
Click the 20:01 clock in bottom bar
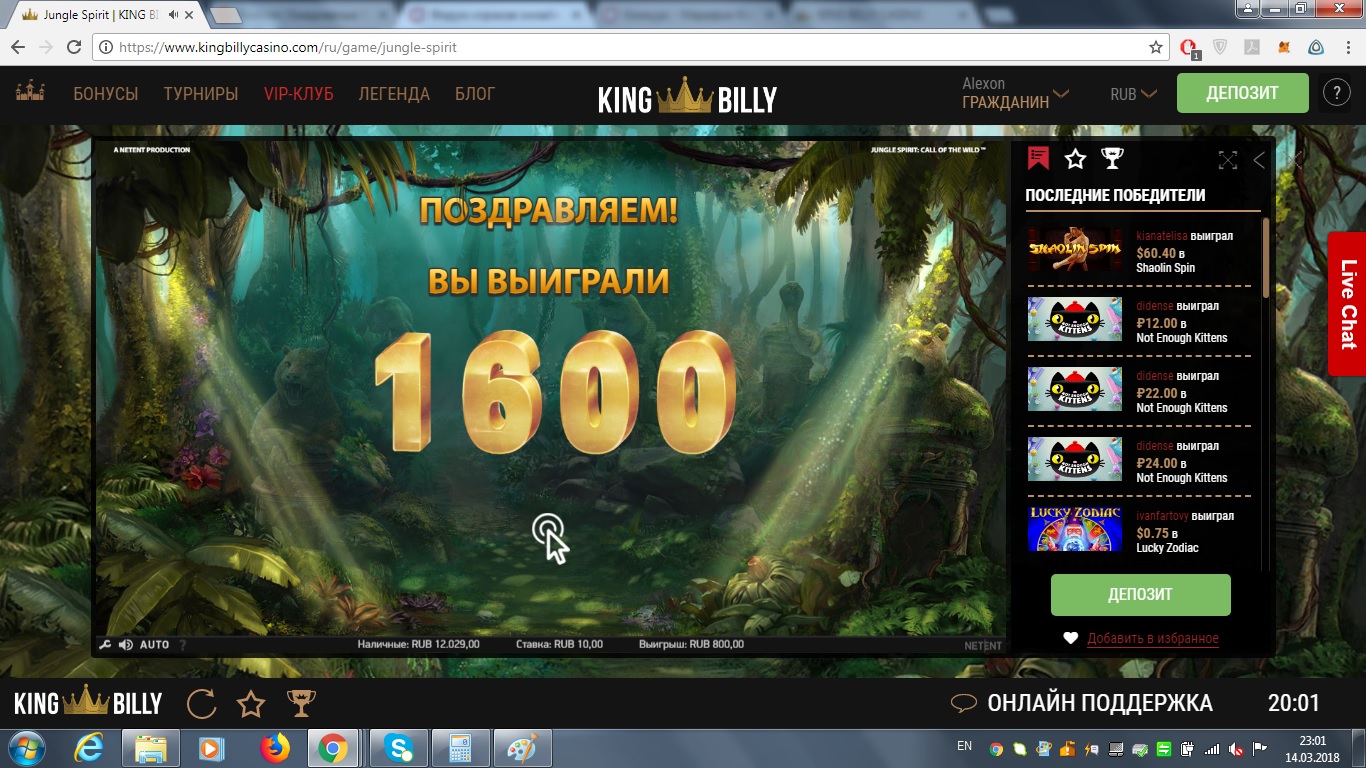pos(1294,703)
